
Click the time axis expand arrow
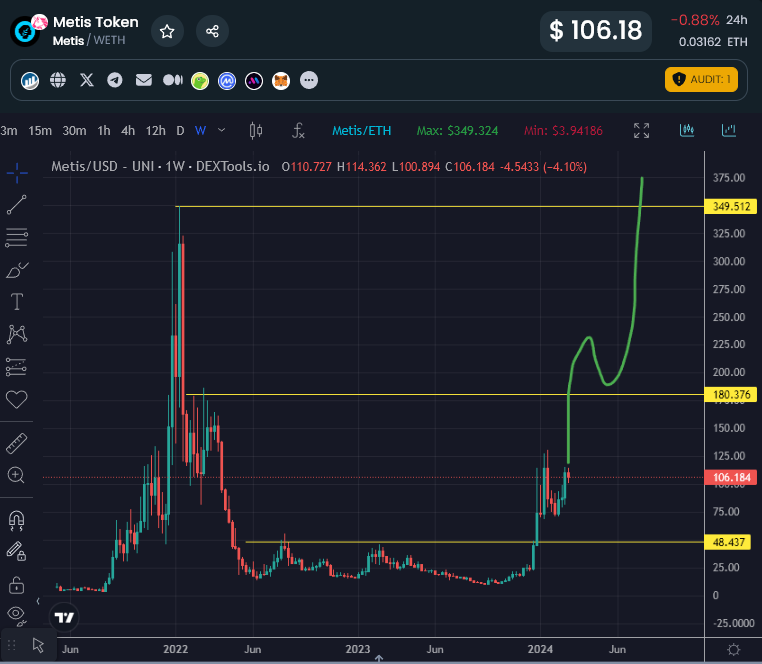point(379,658)
